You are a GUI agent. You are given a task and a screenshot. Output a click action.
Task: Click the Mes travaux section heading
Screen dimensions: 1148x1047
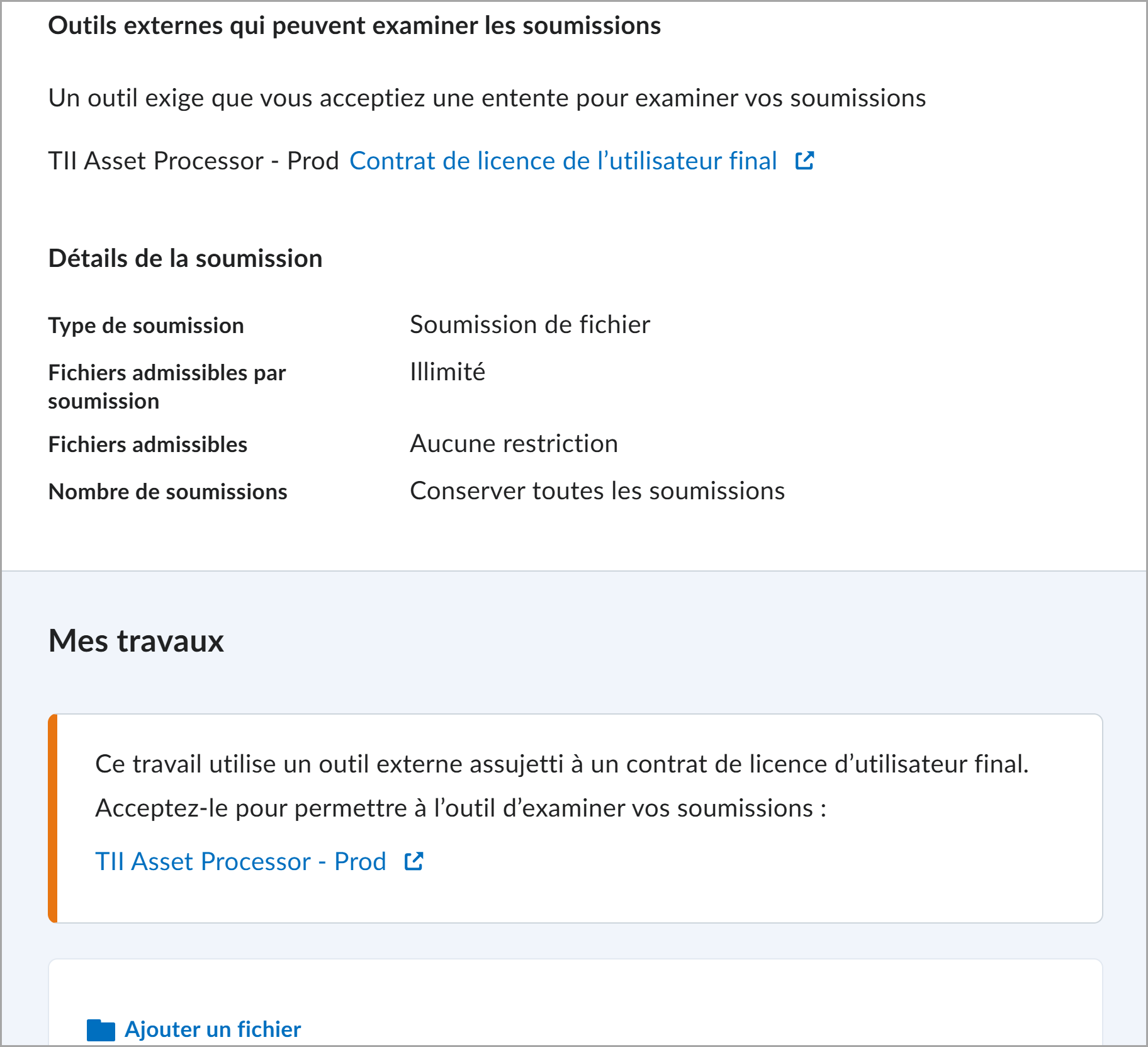click(136, 642)
